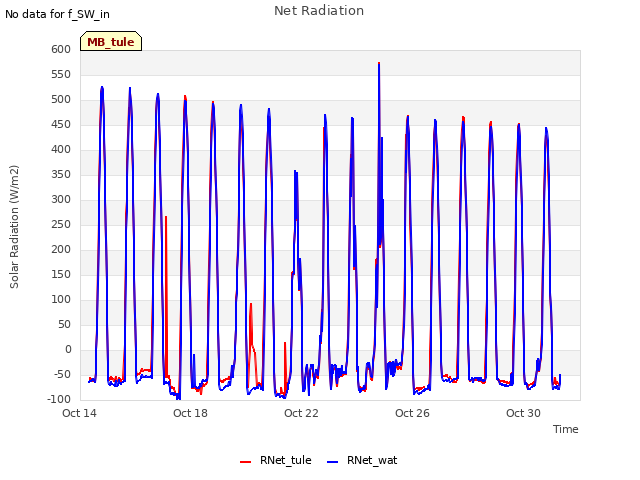
Task: Click the 450 y-axis tick label
Action: click(x=61, y=124)
